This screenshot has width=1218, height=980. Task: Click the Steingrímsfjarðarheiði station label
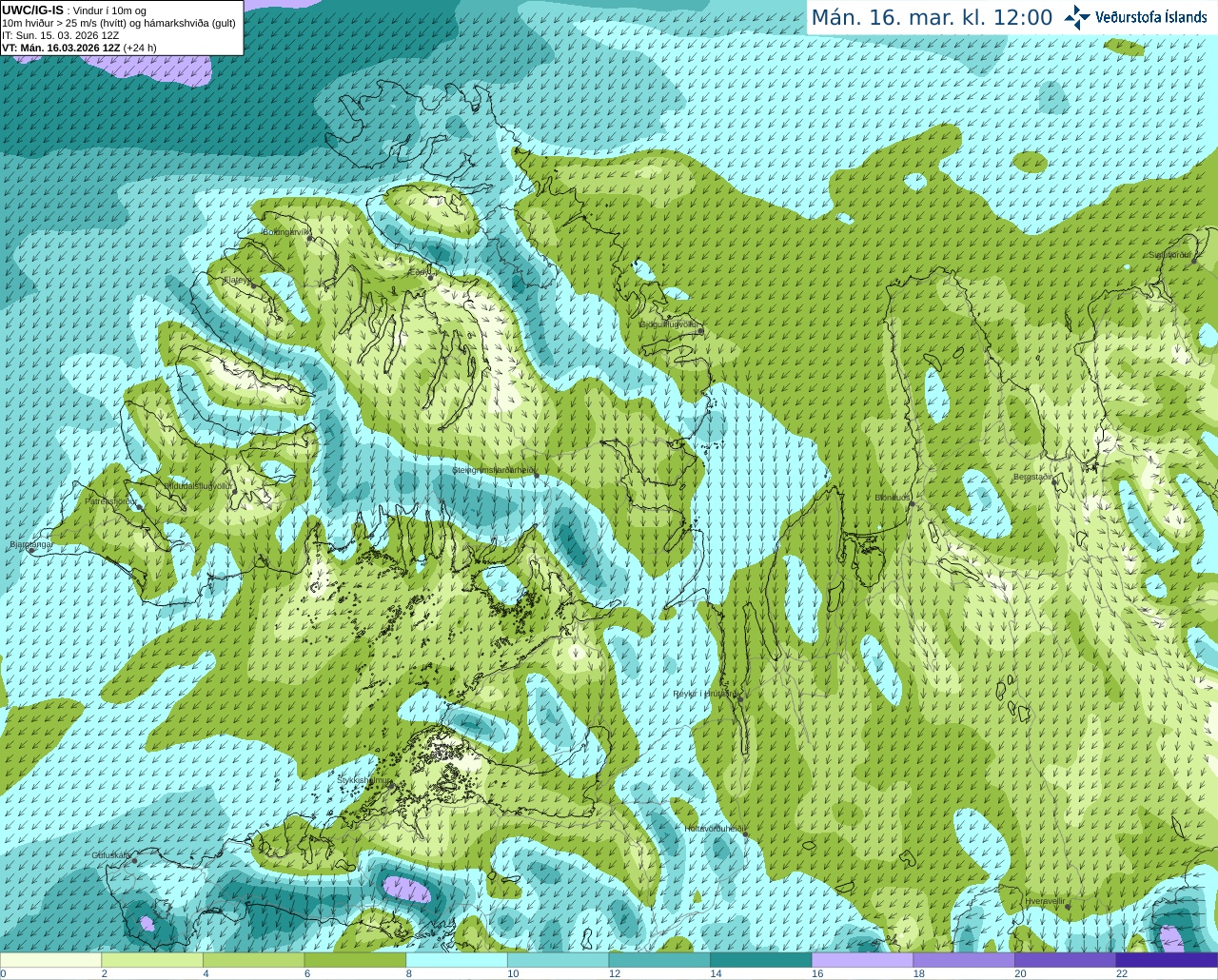493,470
